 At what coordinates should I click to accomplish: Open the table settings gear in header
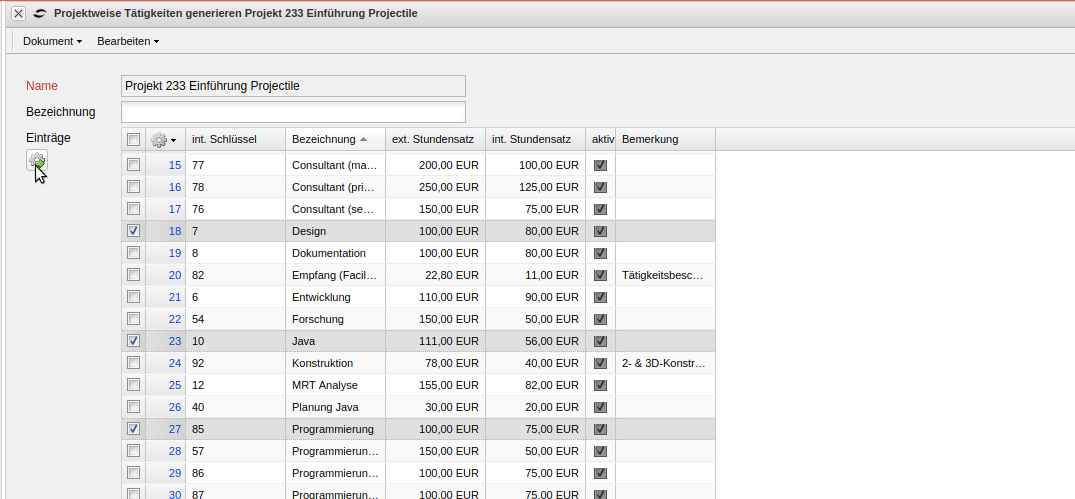tap(159, 140)
